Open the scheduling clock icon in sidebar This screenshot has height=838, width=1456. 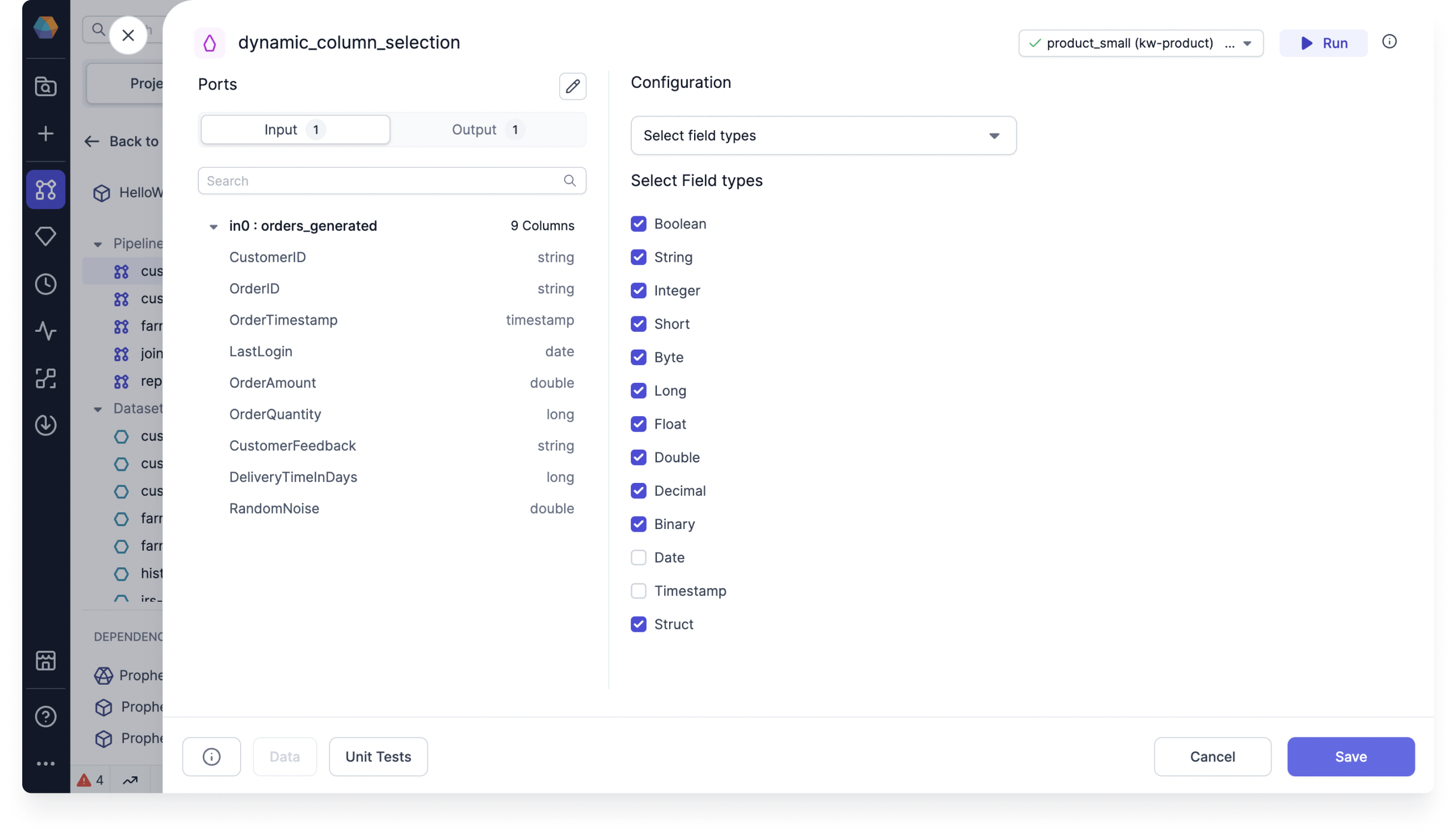pos(46,283)
